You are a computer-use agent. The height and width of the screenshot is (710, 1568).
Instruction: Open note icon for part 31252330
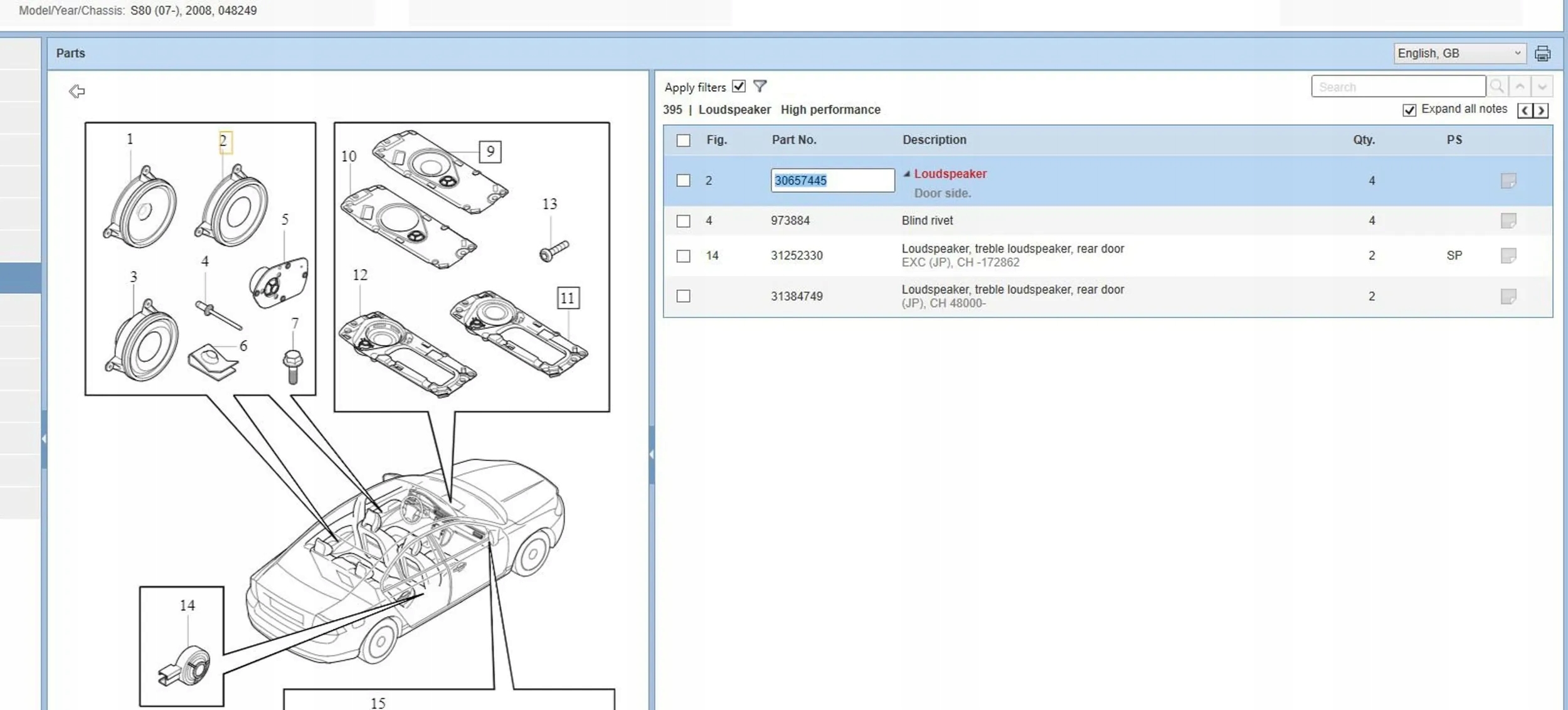pos(1508,256)
